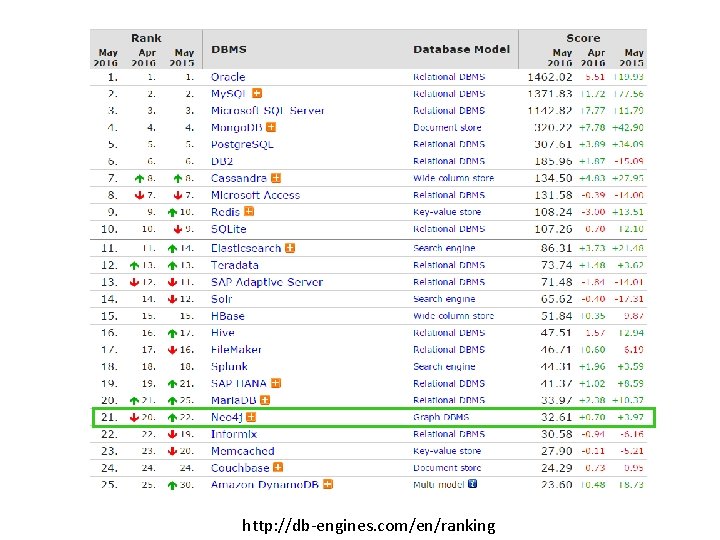This screenshot has width=720, height=540.
Task: Click the green up arrow in the SAP HANA row
Action: tap(172, 384)
